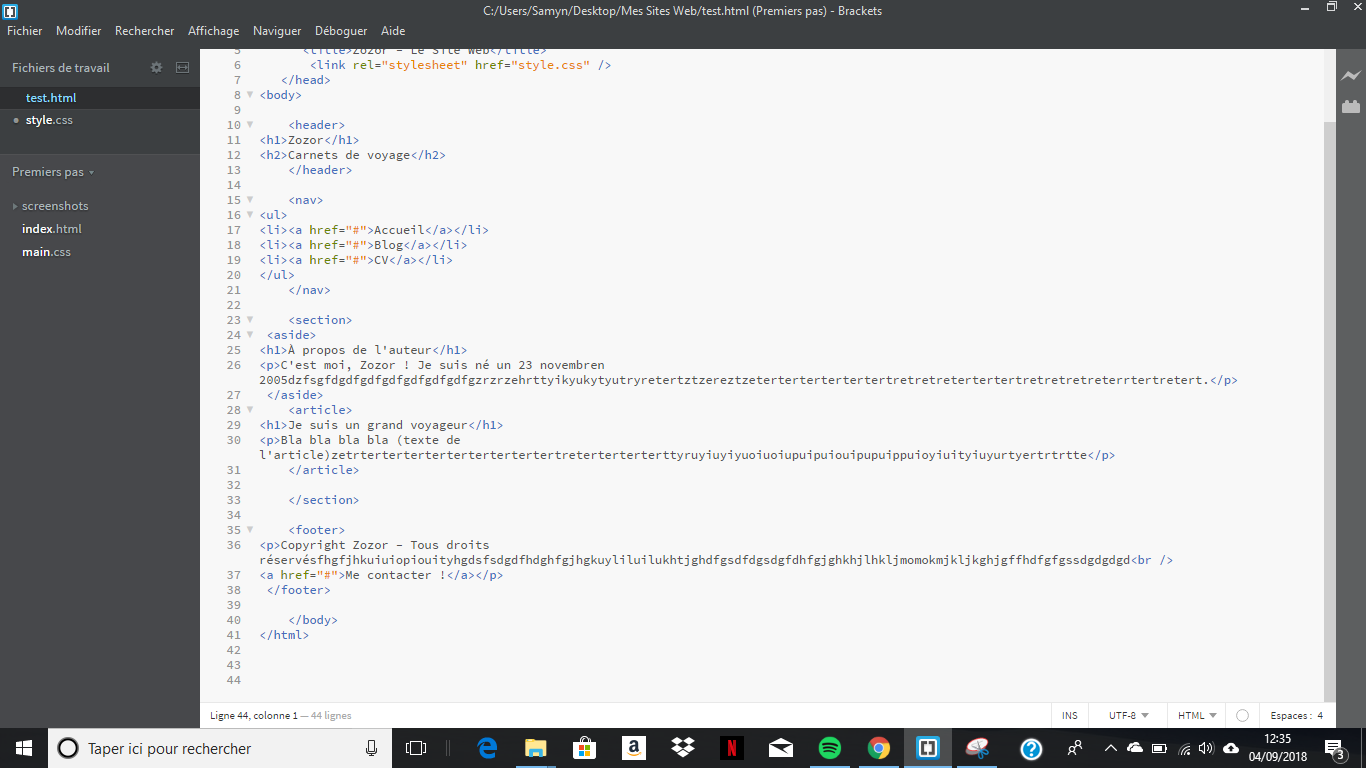
Task: Open style.css from working files
Action: click(50, 120)
